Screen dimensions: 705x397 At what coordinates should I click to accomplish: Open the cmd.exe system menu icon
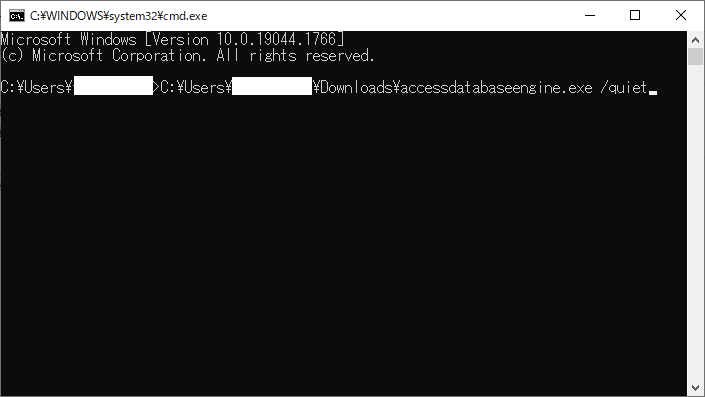(17, 16)
